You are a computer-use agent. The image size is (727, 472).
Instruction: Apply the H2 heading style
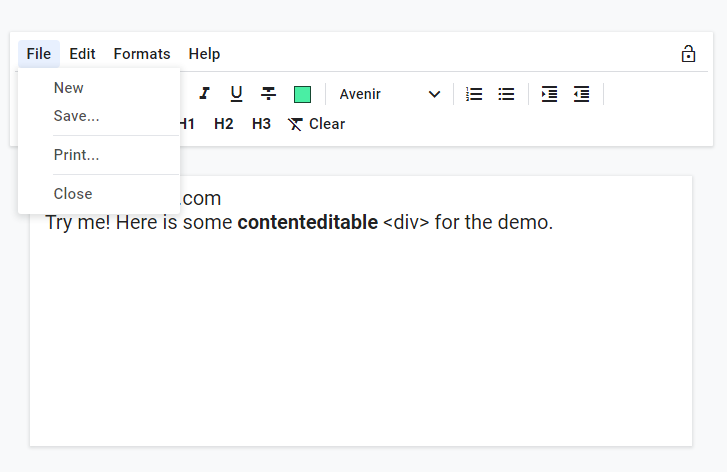click(x=223, y=124)
